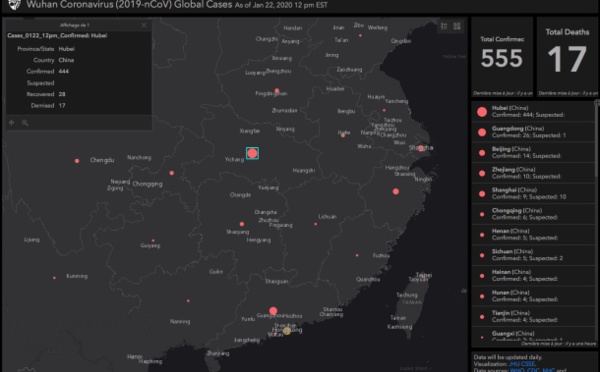Open the legend list icon on map
Image resolution: width=600 pixels, height=372 pixels.
click(444, 26)
